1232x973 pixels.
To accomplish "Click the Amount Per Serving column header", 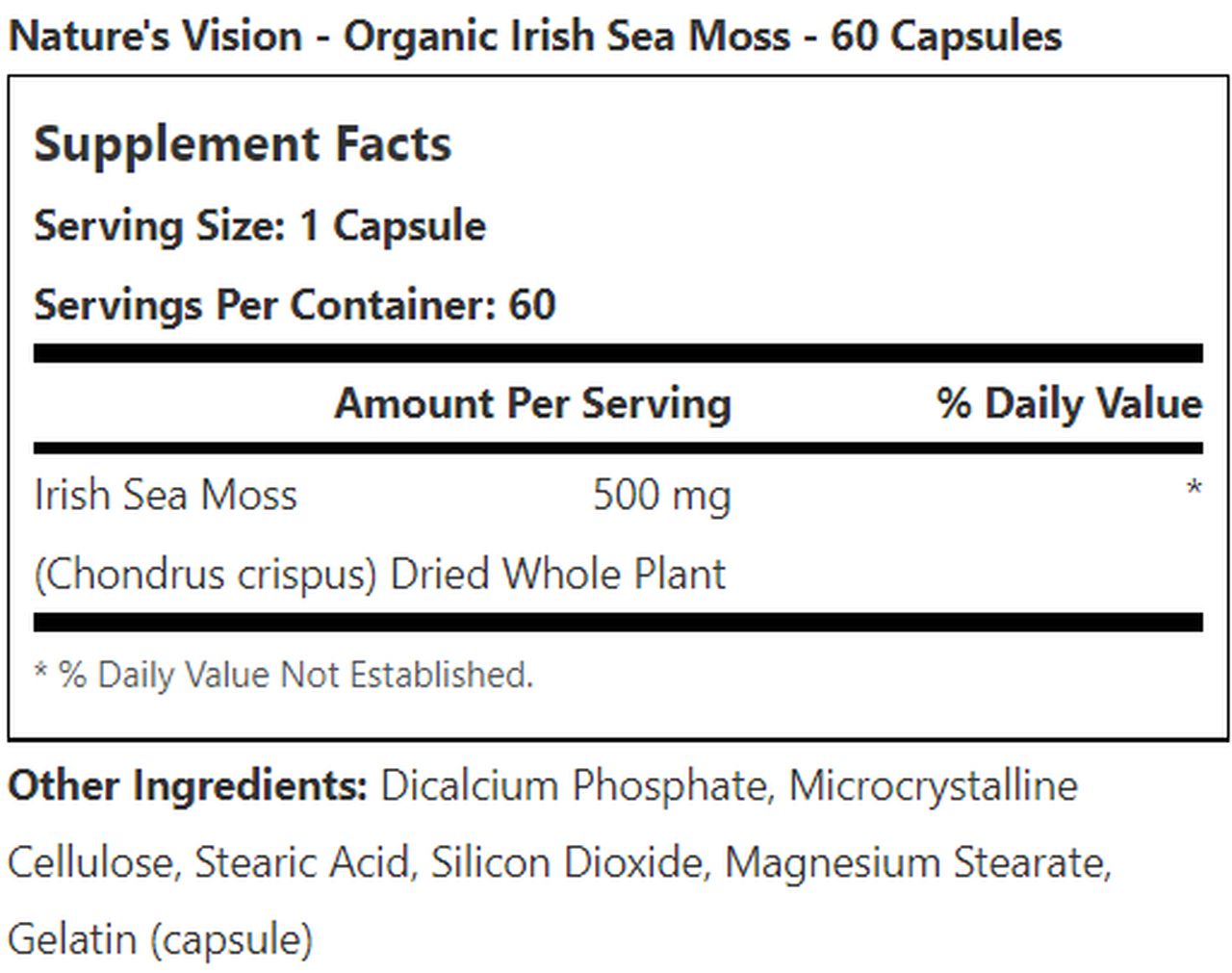I will [x=532, y=403].
